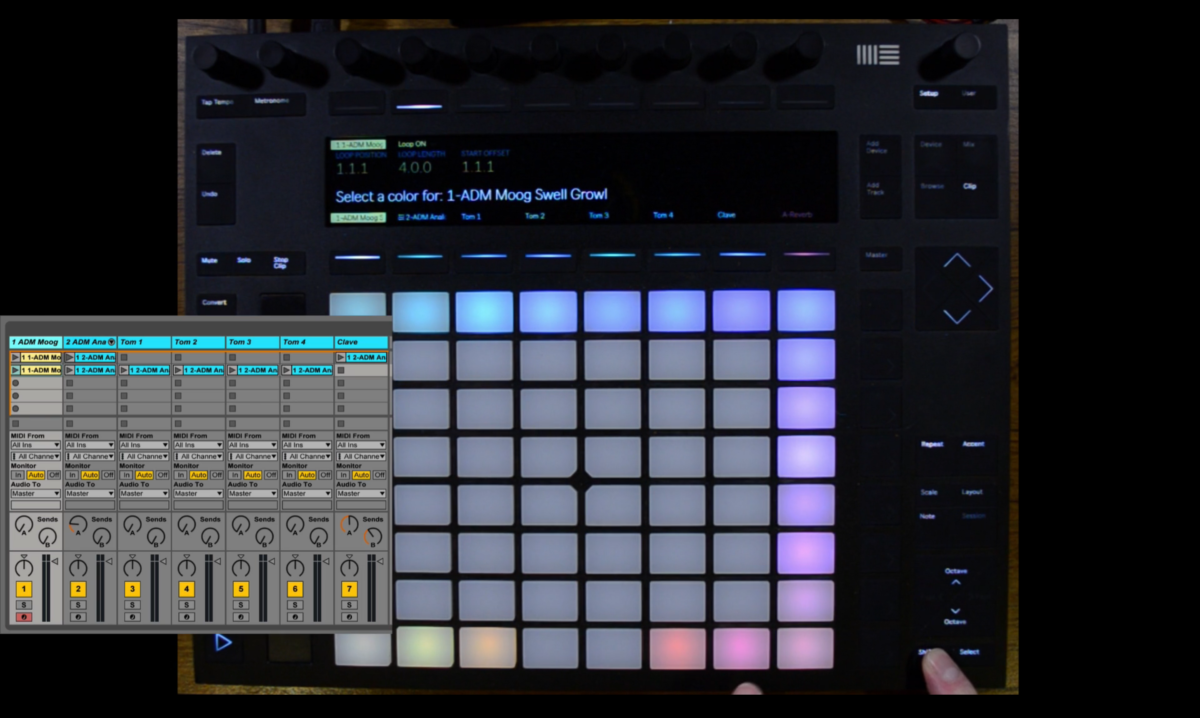
Task: Hit the Octave down chevron on Push
Action: [x=955, y=610]
